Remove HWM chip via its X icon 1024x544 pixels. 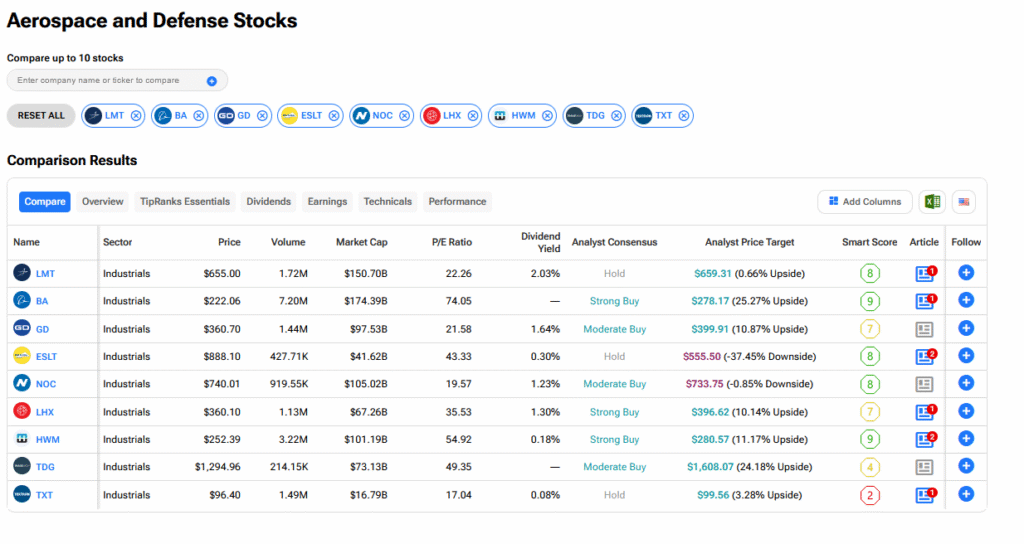tap(547, 116)
